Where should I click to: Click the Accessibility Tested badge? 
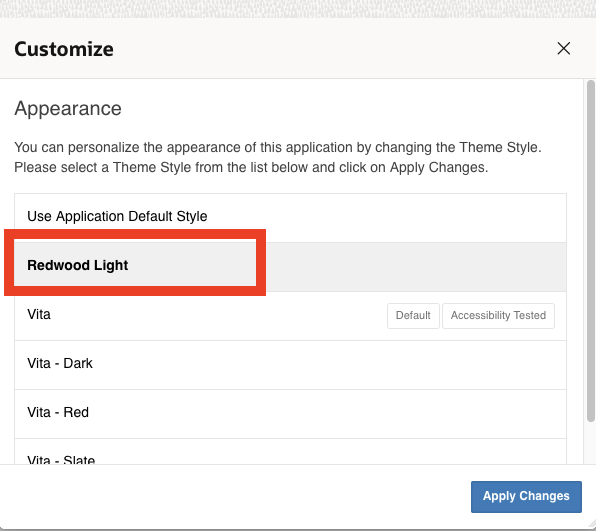click(x=498, y=315)
